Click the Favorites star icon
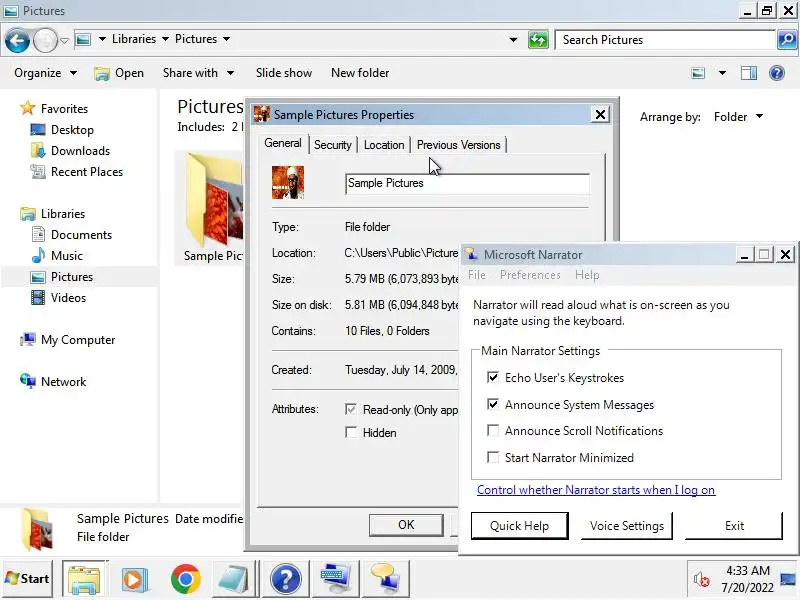 click(27, 108)
